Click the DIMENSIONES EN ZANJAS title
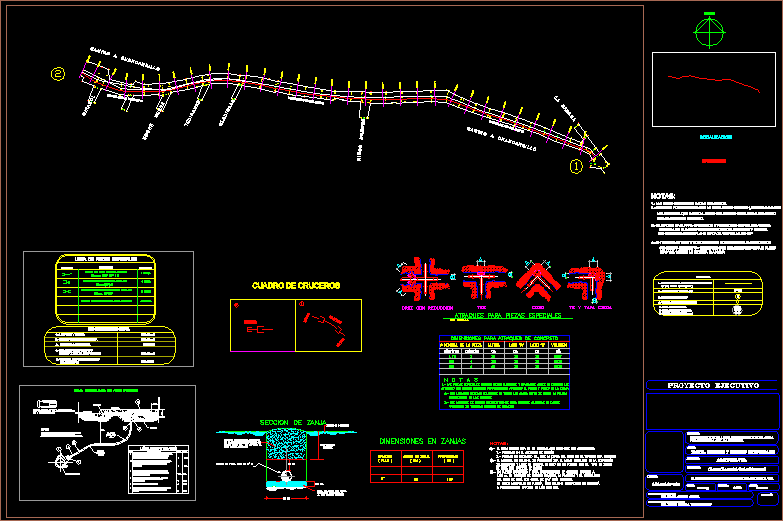Image resolution: width=783 pixels, height=521 pixels. (x=425, y=440)
